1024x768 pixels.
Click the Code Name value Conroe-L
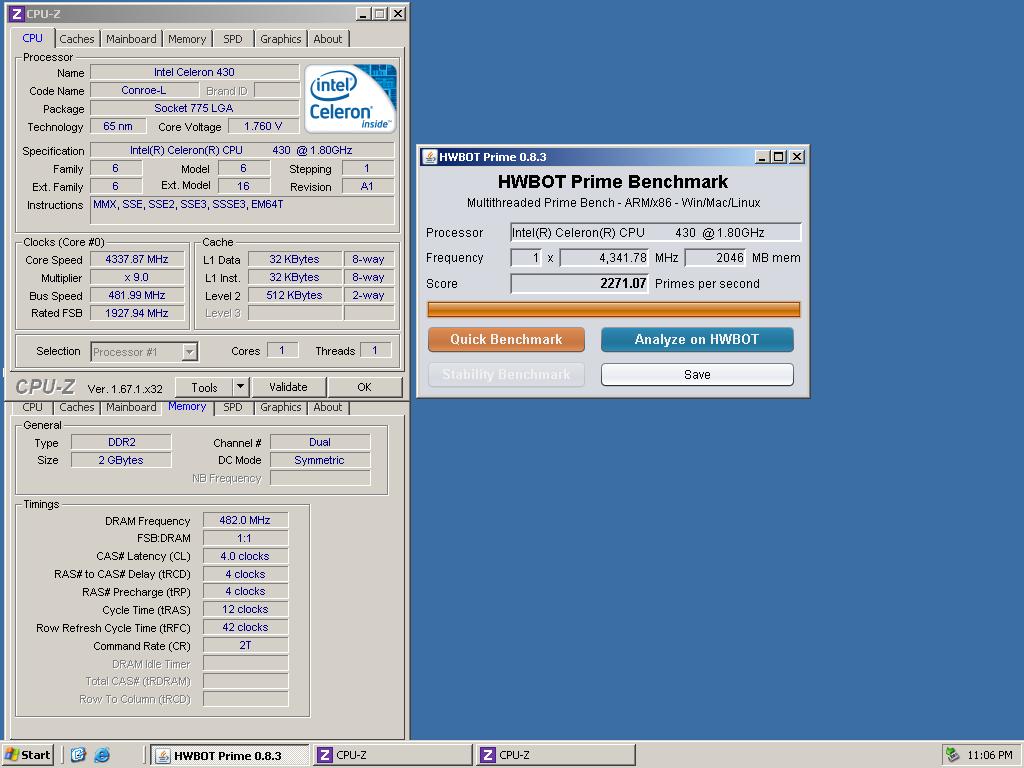pos(144,90)
